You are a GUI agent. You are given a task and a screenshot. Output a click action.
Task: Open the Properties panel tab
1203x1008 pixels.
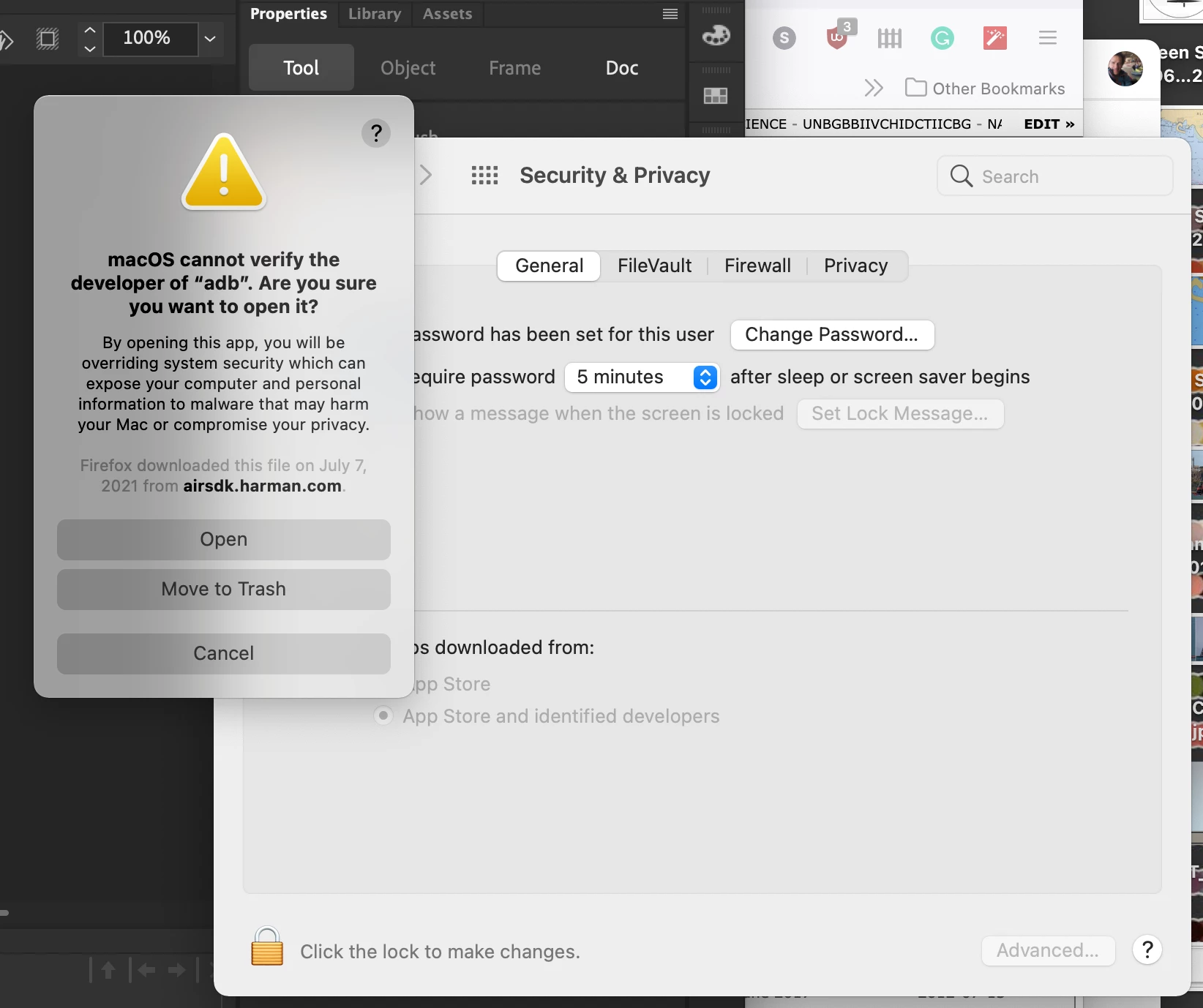pyautogui.click(x=288, y=14)
